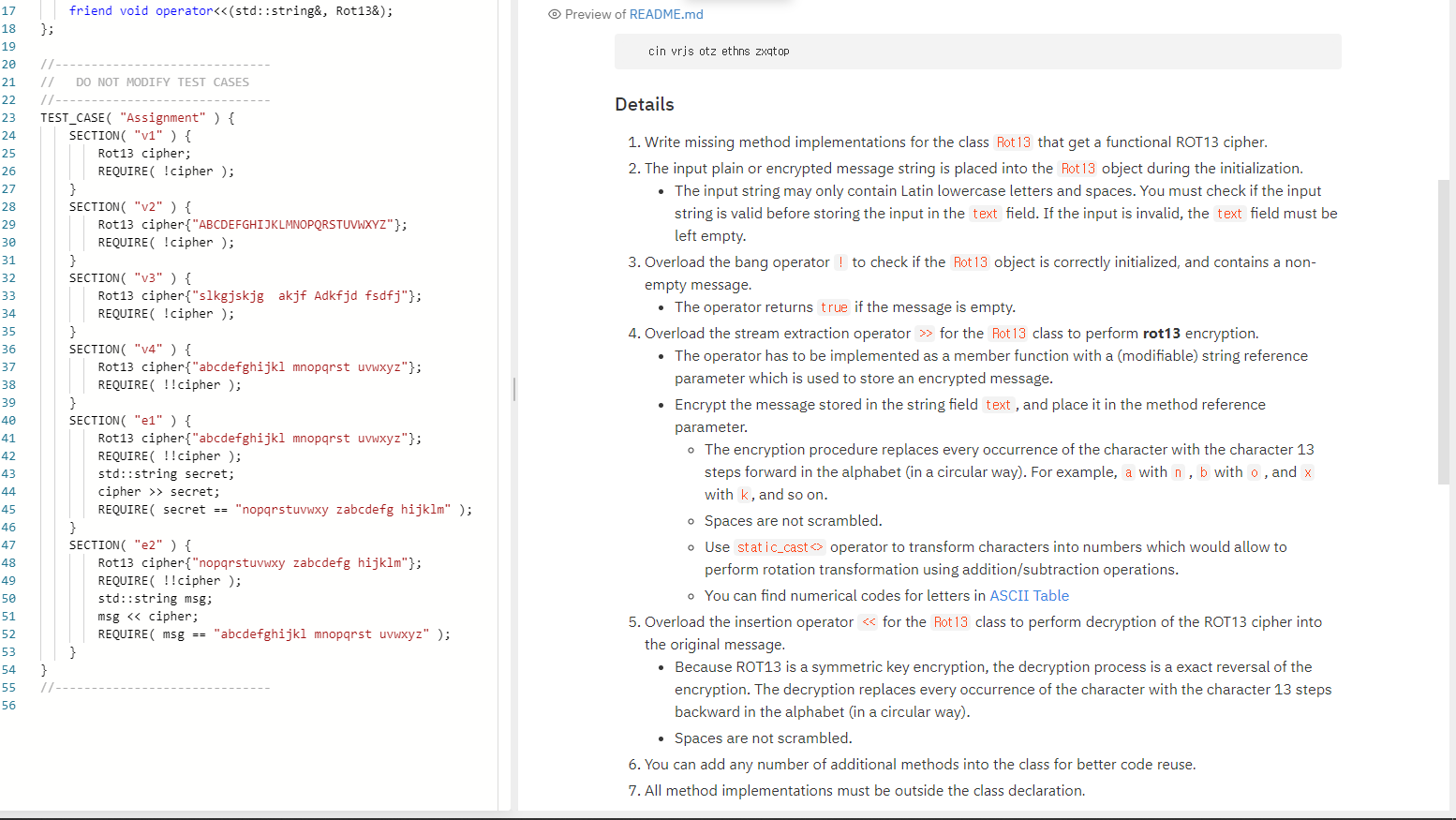Click the eye preview icon next to README.md
This screenshot has height=820, width=1456.
(x=555, y=14)
